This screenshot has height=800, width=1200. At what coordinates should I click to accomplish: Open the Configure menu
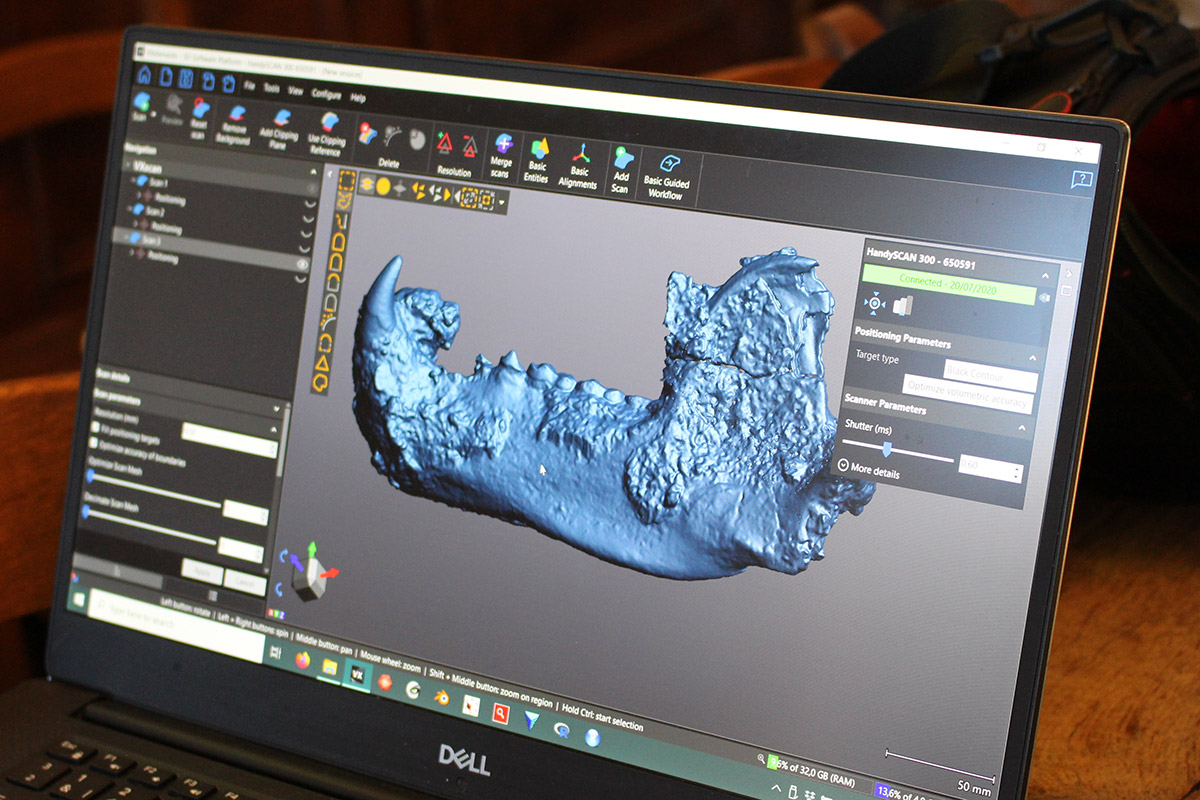coord(326,94)
